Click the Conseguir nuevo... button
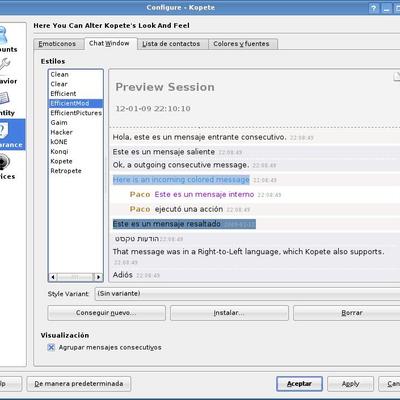Image resolution: width=400 pixels, height=400 pixels. [x=106, y=313]
